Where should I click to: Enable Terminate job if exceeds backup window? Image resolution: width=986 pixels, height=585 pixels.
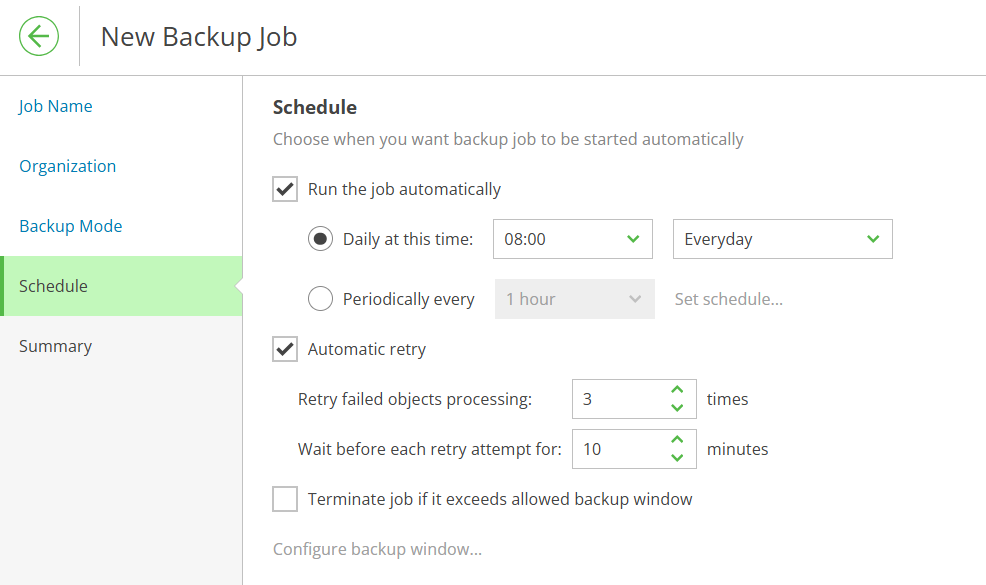point(285,499)
